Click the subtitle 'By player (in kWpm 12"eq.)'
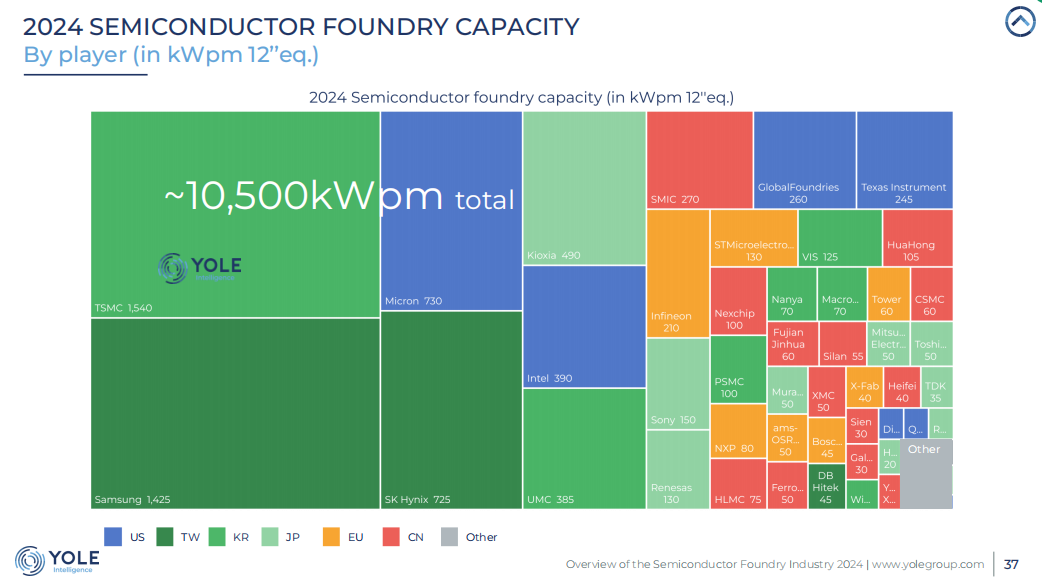 coord(171,54)
